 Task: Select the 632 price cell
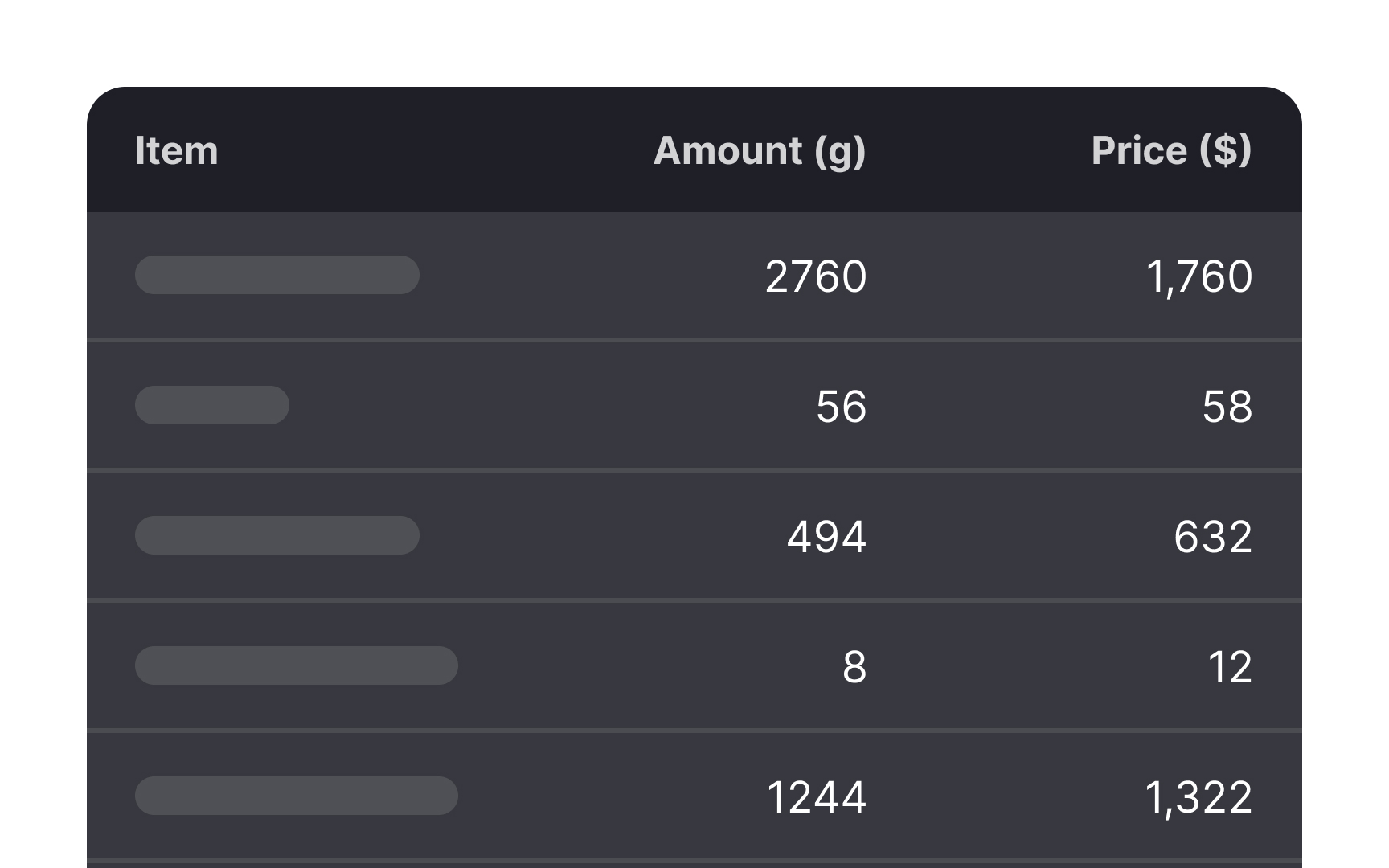[x=1212, y=537]
